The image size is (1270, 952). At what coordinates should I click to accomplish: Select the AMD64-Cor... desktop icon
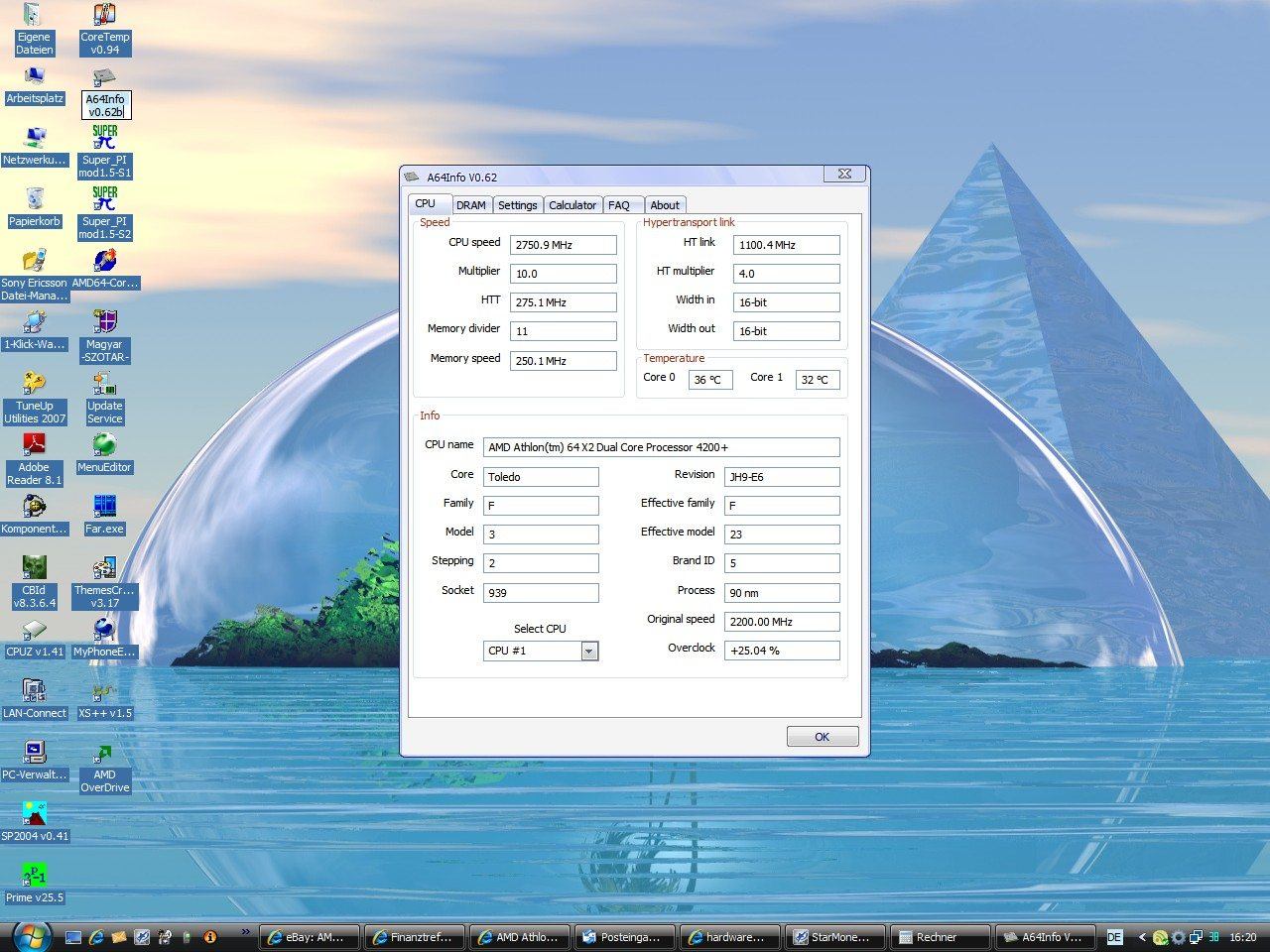coord(104,270)
